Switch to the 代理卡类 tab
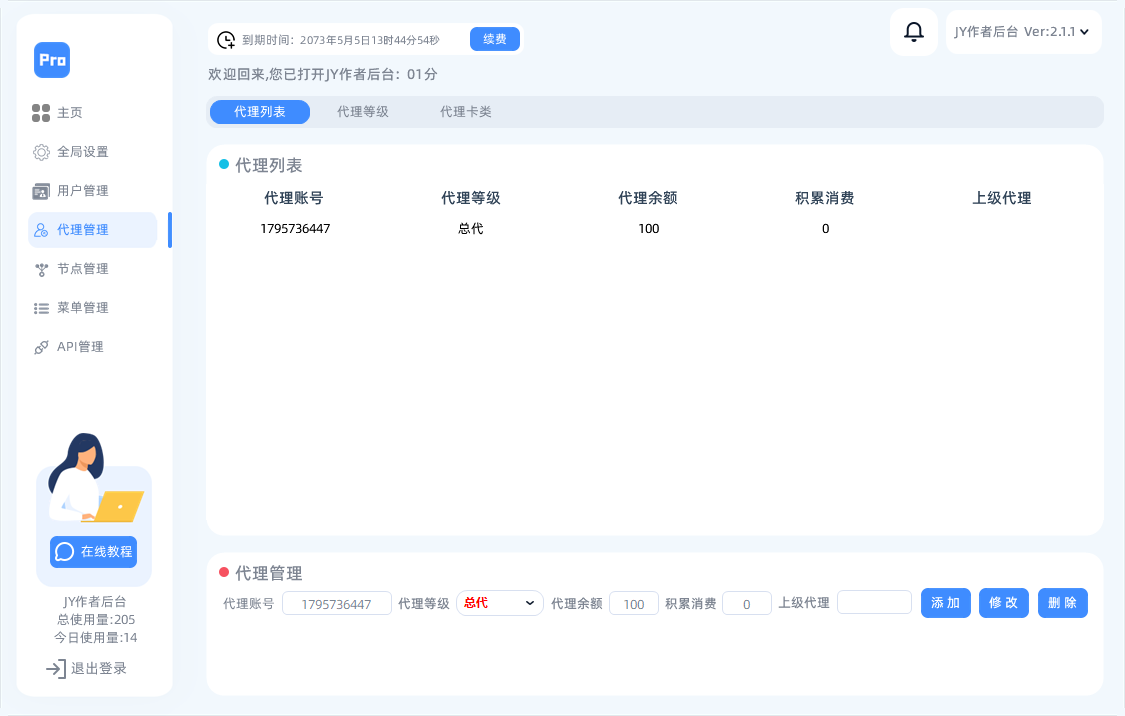1125x716 pixels. 463,112
